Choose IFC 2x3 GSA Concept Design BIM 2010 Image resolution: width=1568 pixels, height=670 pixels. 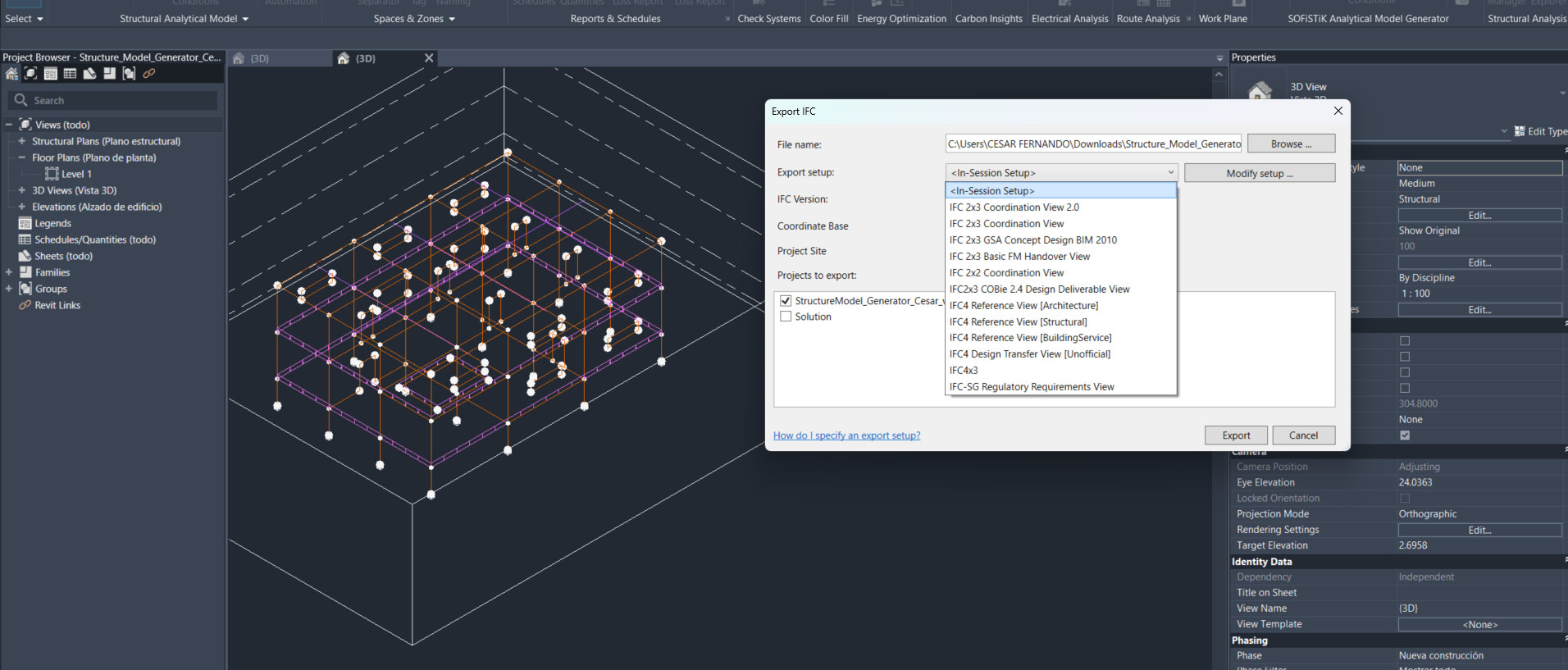[x=1061, y=240]
